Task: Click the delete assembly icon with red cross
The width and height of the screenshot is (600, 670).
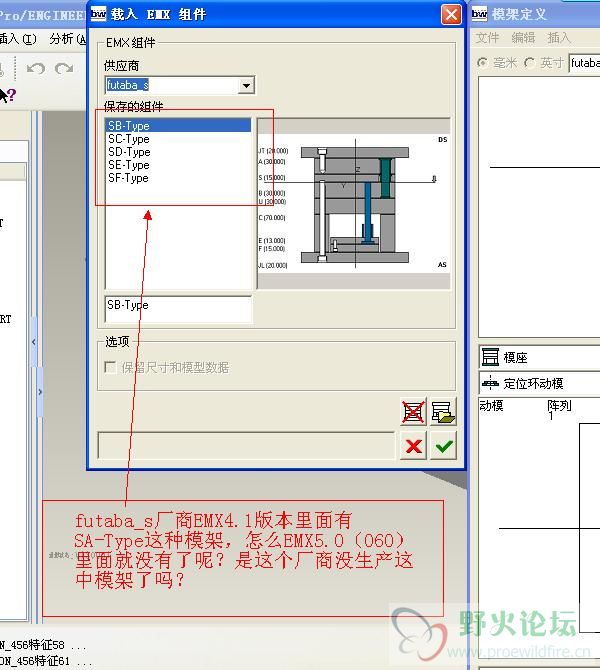Action: pyautogui.click(x=413, y=411)
